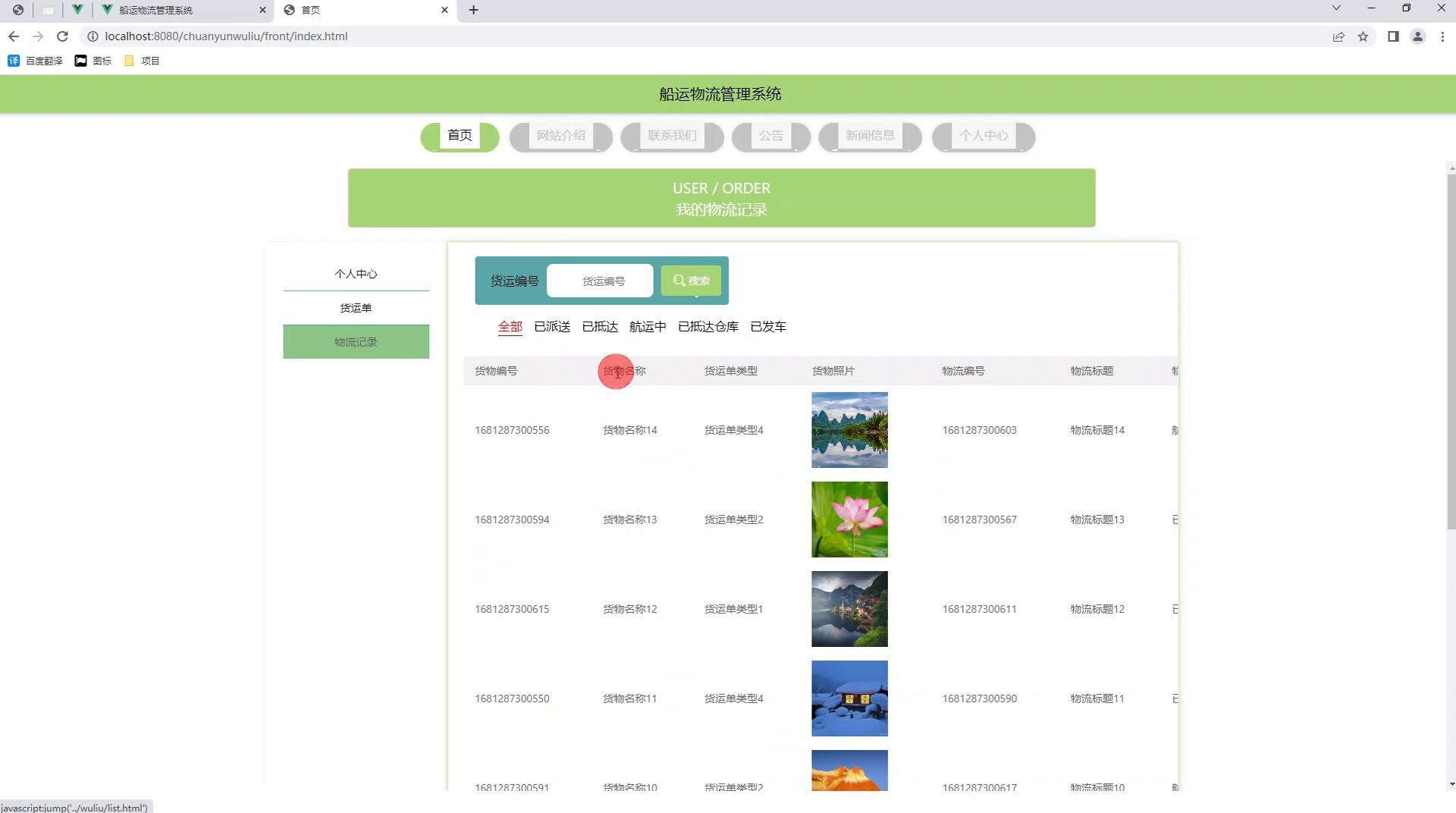This screenshot has height=813, width=1456.
Task: Click the browser forward arrow
Action: [x=38, y=36]
